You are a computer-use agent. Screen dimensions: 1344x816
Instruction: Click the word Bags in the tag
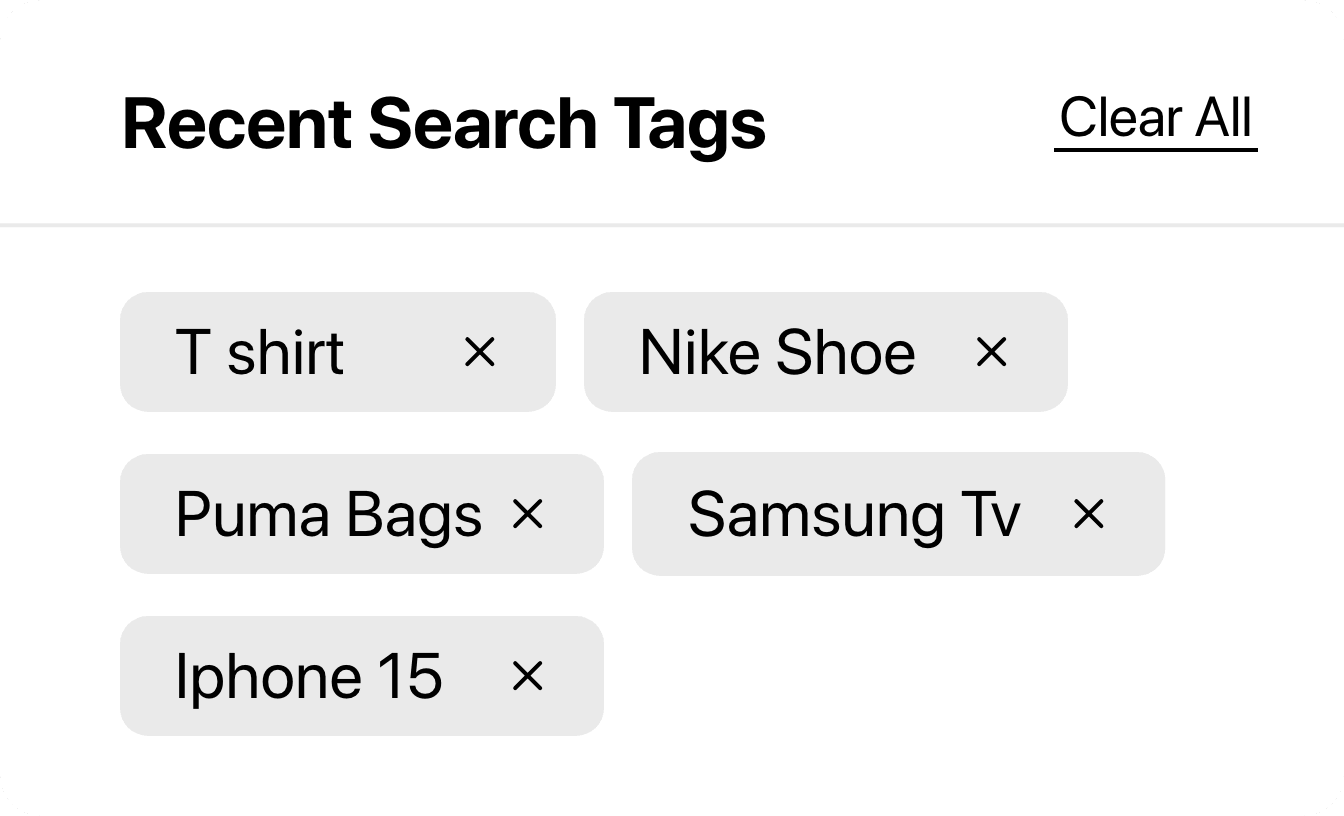point(414,516)
